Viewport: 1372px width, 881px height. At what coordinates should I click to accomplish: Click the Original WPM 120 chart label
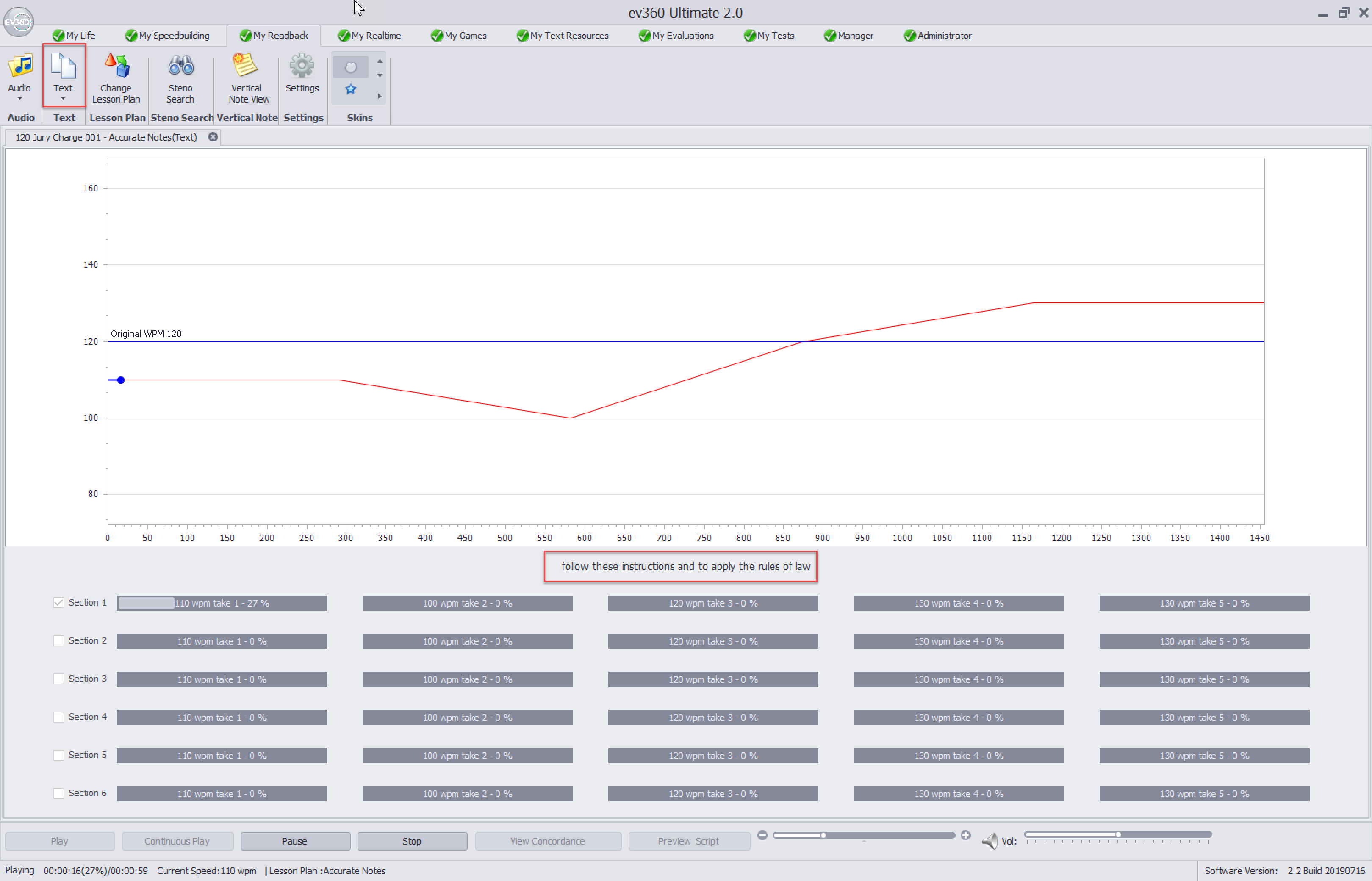click(146, 333)
